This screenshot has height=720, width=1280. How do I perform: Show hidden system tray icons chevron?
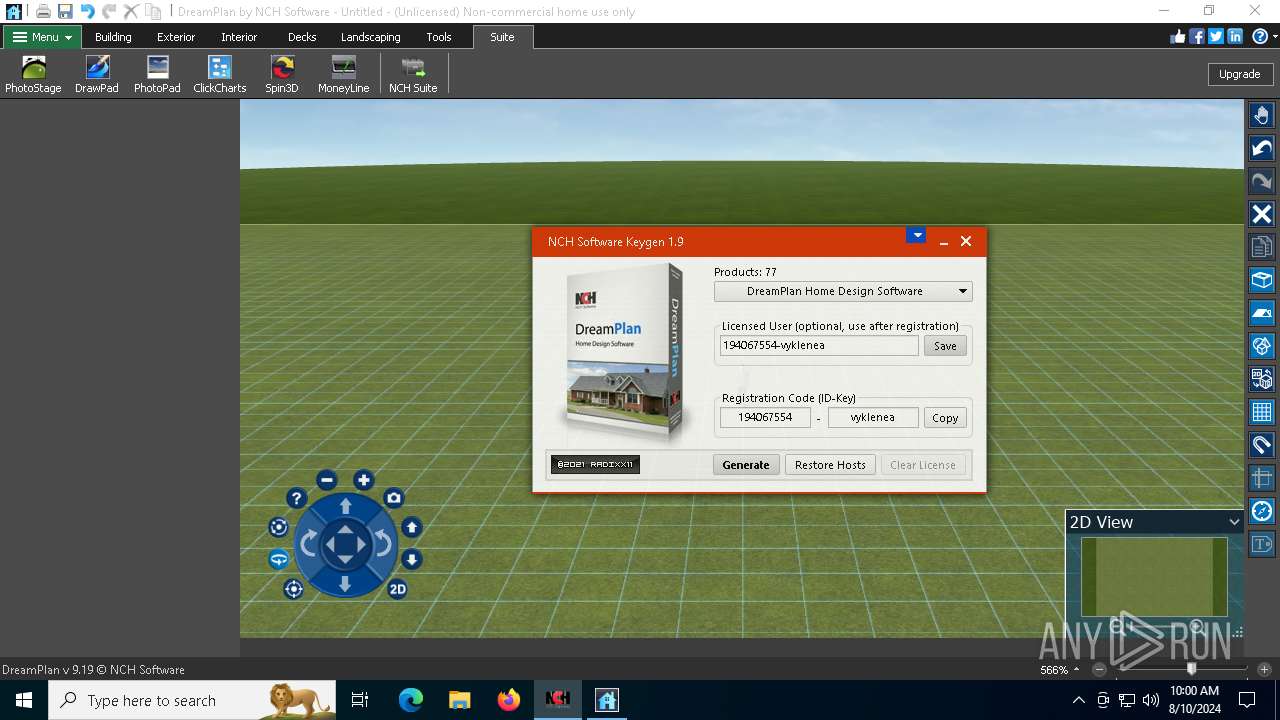[1078, 700]
